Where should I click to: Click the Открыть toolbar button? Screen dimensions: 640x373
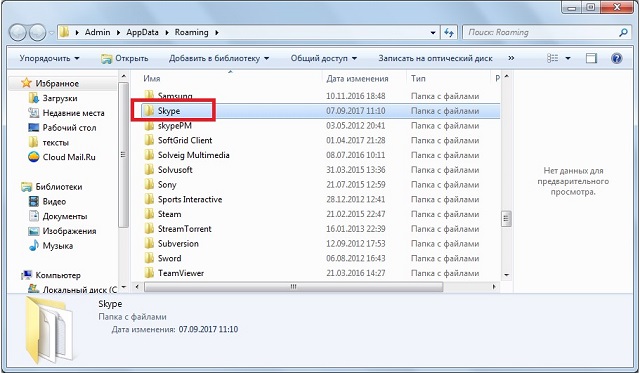tap(125, 58)
